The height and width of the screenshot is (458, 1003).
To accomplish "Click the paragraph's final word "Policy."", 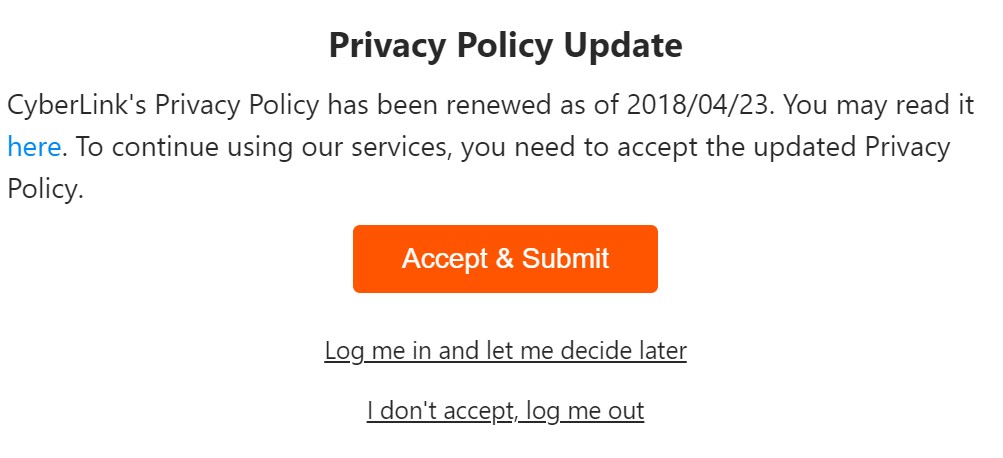I will click(x=45, y=190).
